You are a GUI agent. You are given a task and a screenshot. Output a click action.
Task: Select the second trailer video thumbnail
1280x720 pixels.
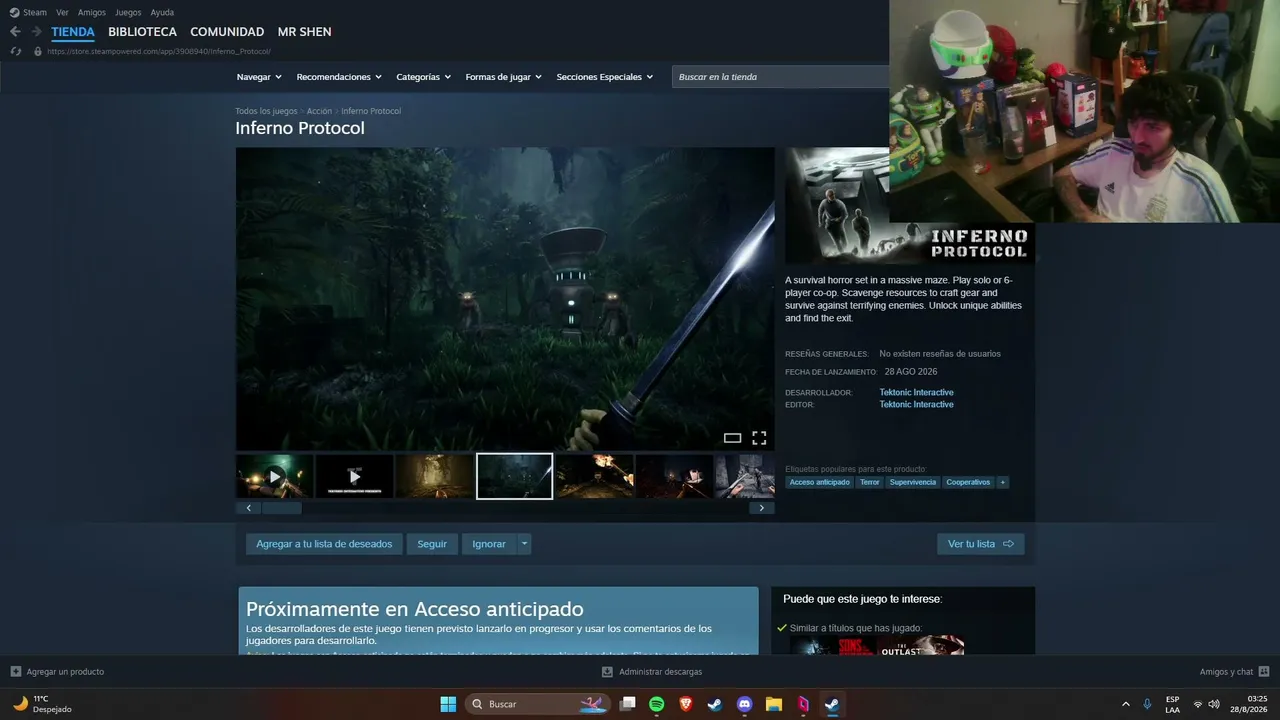coord(355,476)
